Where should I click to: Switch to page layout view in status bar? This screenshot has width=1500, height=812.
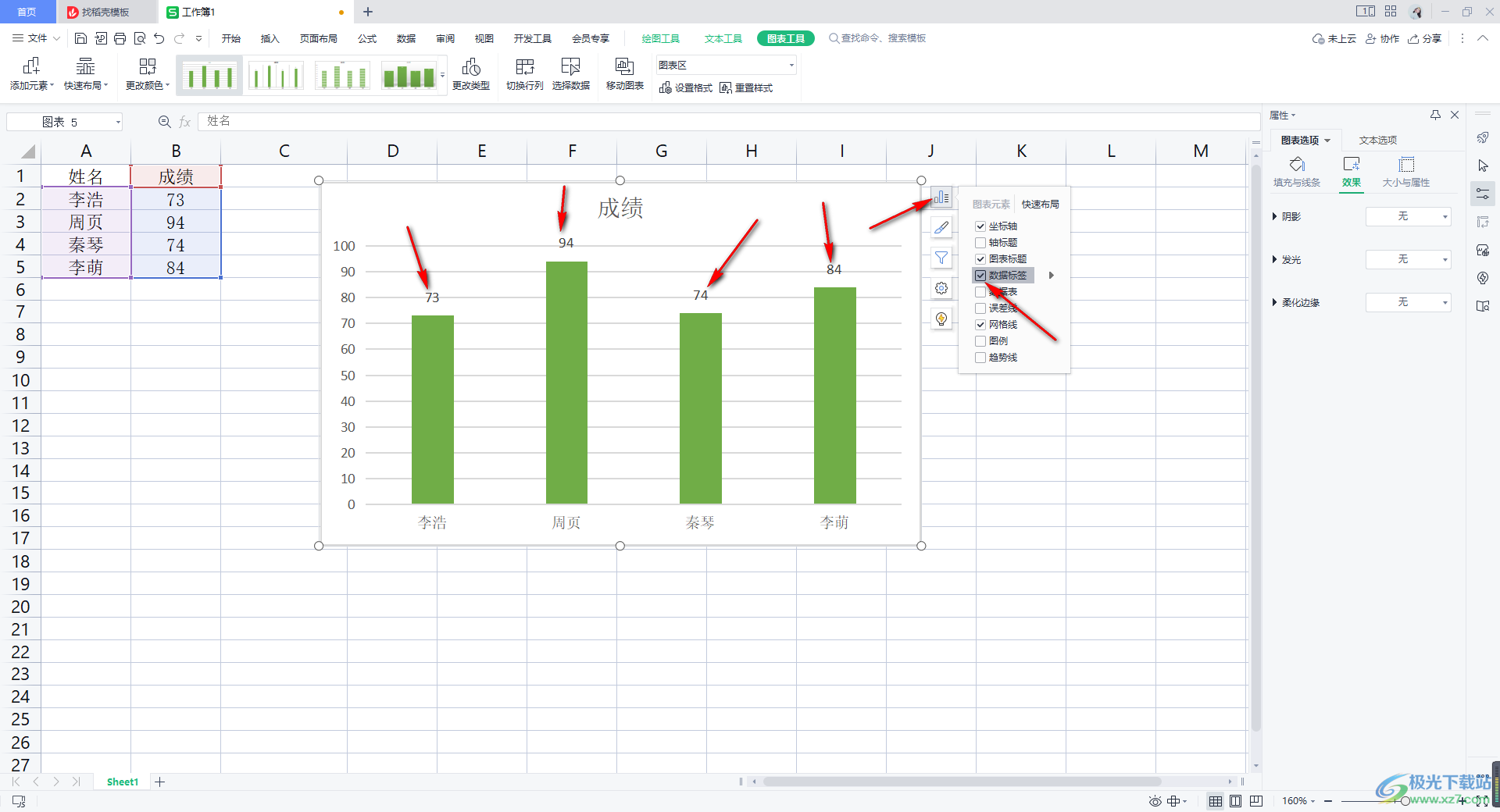coord(1235,801)
